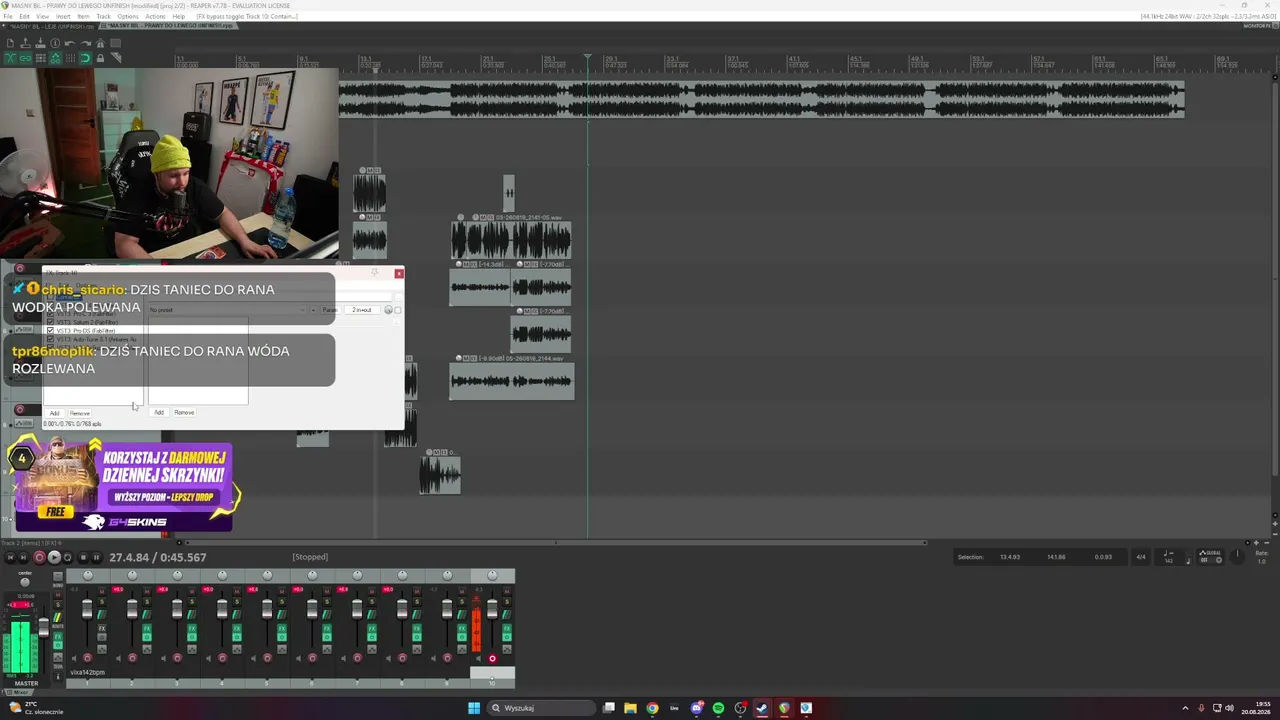Toggle the FX bypass checkbox beside 2 in+out
The height and width of the screenshot is (720, 1280).
click(x=397, y=310)
